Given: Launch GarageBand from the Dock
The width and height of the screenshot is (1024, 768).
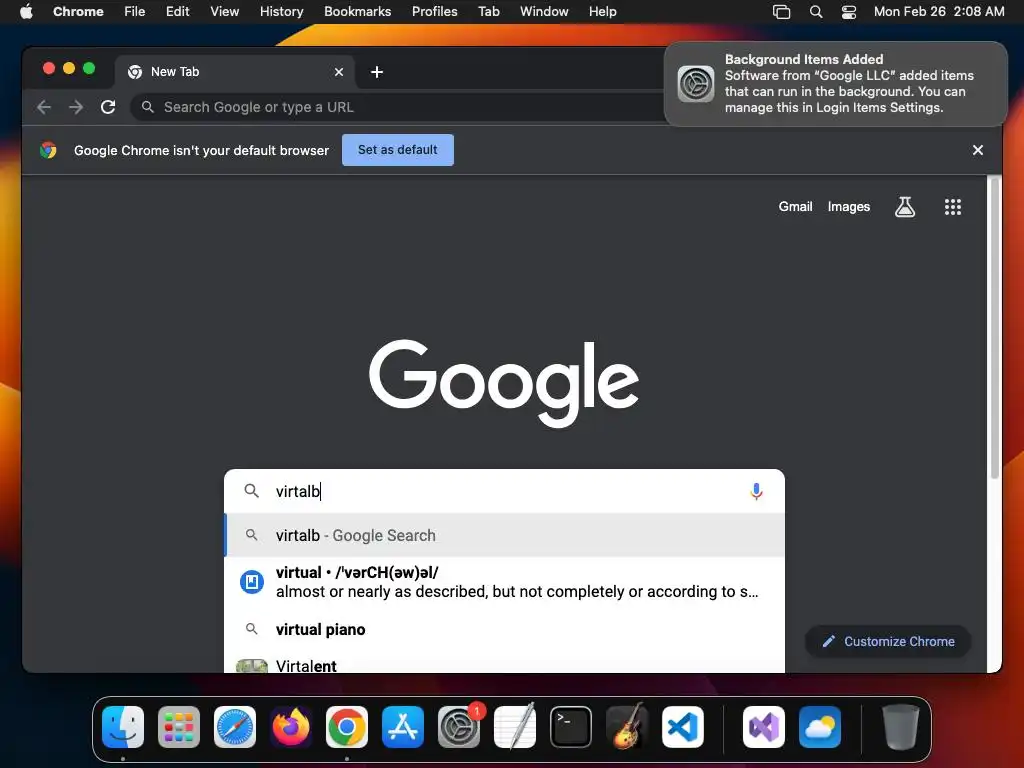Looking at the screenshot, I should [627, 727].
